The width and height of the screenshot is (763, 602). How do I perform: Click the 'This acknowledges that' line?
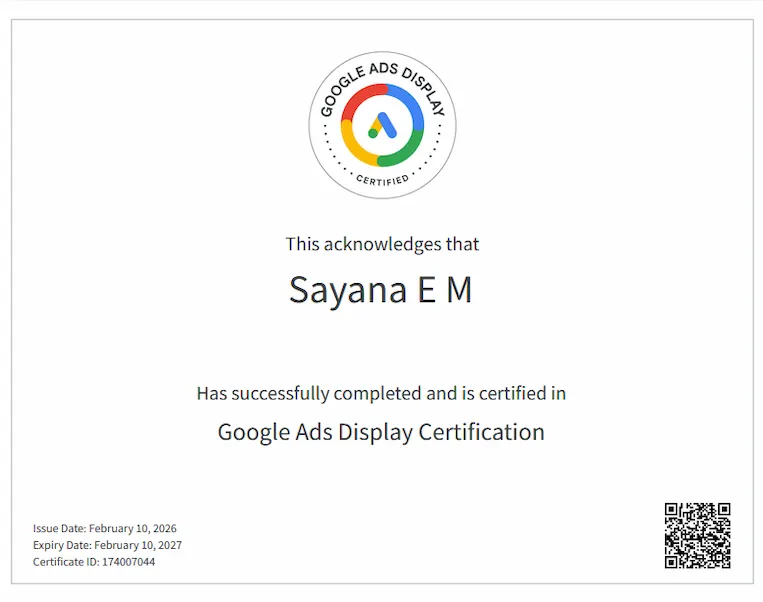[x=382, y=244]
